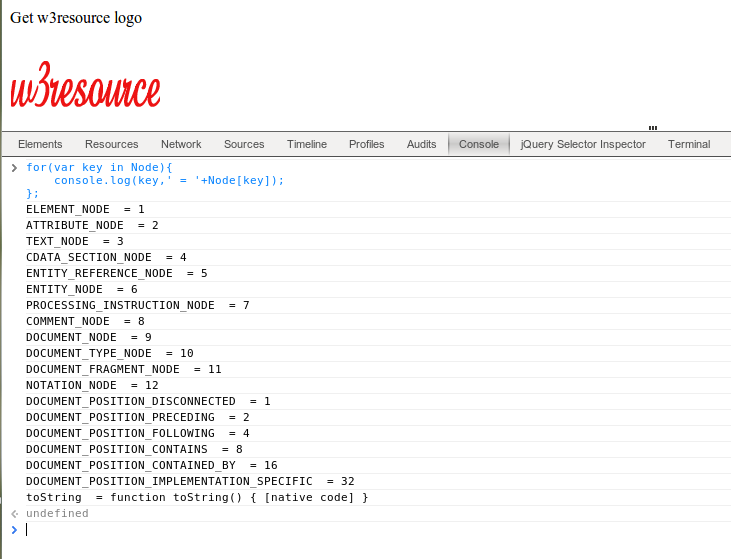Viewport: 731px width, 559px height.
Task: Click the devtools resize handle dots
Action: (x=653, y=128)
